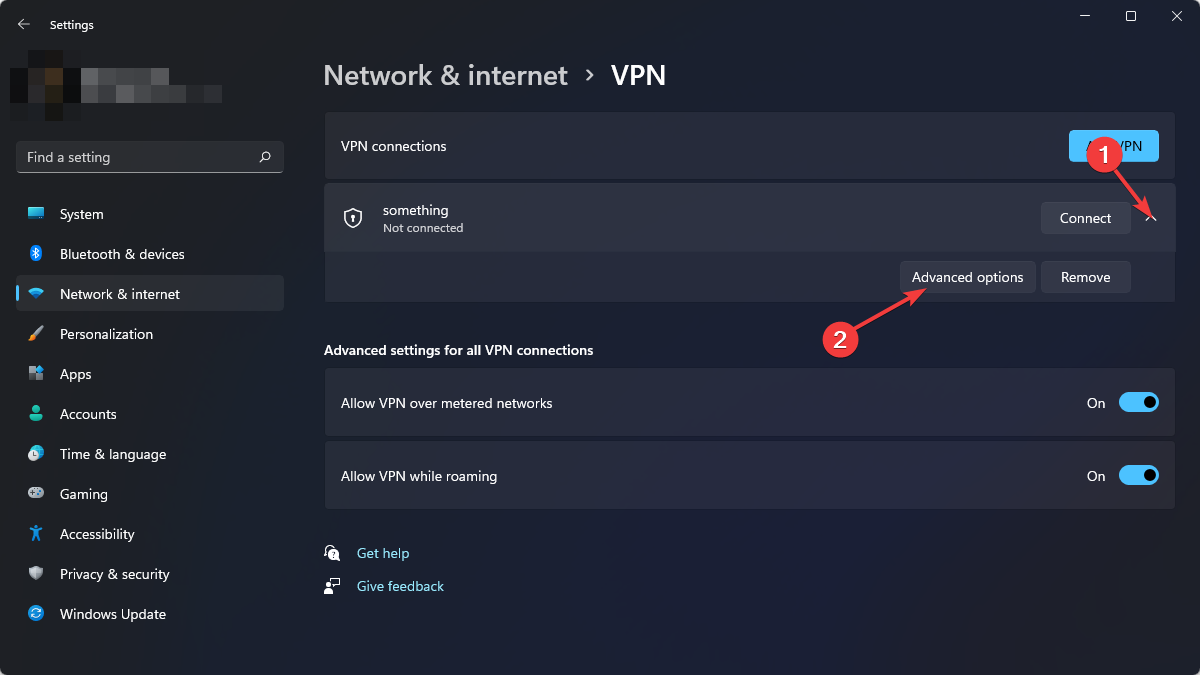Click the Personalization brush icon
Screen dimensions: 1200x675
pos(36,333)
